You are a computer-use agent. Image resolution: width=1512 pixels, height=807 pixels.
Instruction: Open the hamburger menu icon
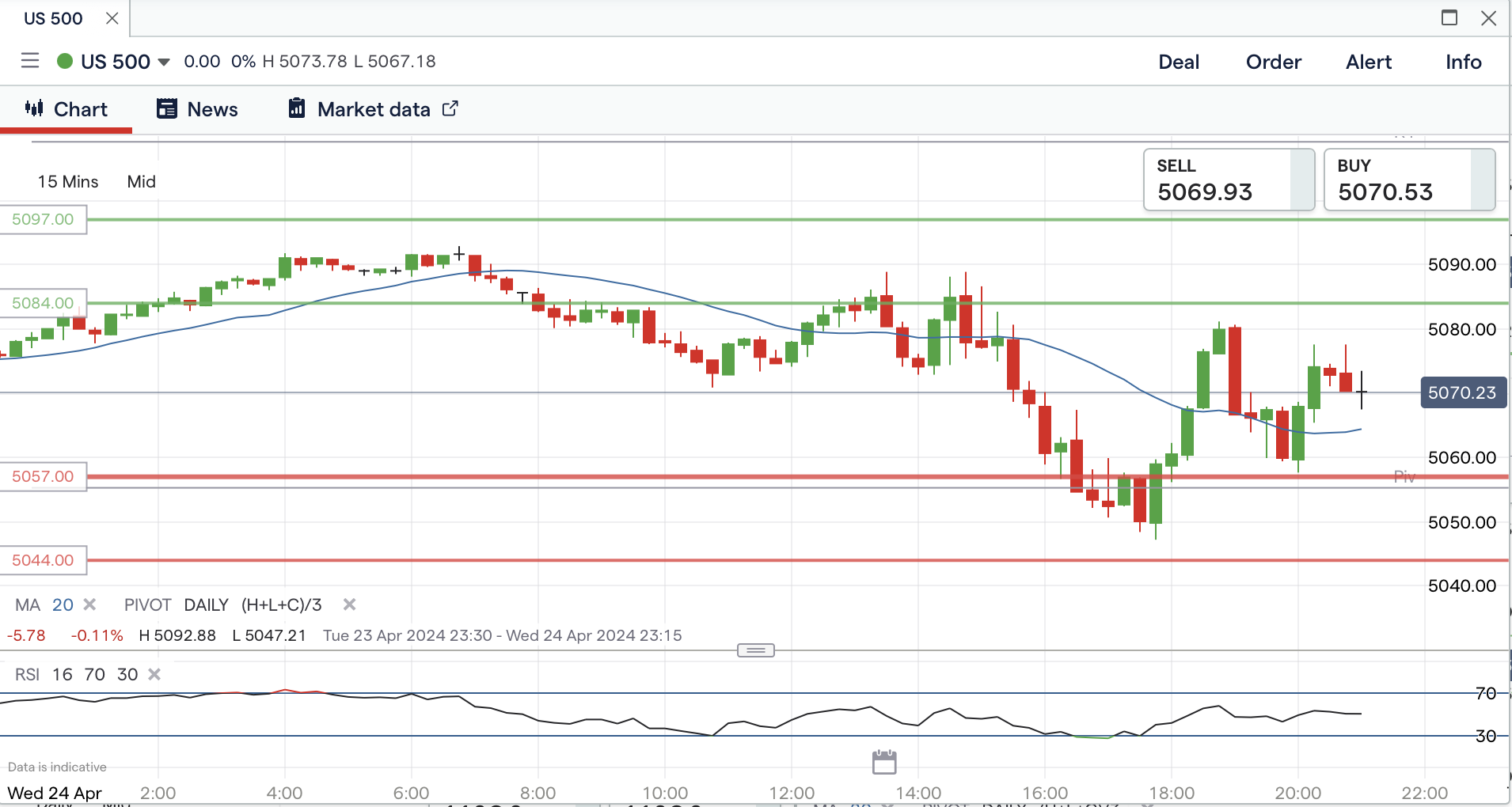(x=30, y=61)
